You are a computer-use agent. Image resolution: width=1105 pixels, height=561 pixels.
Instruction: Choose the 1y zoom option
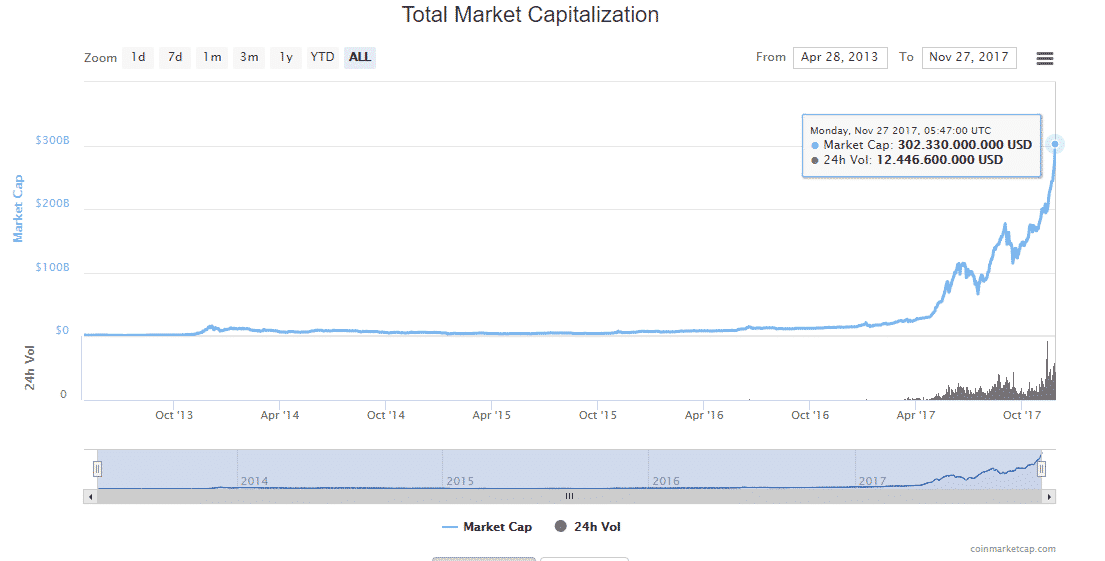point(286,57)
